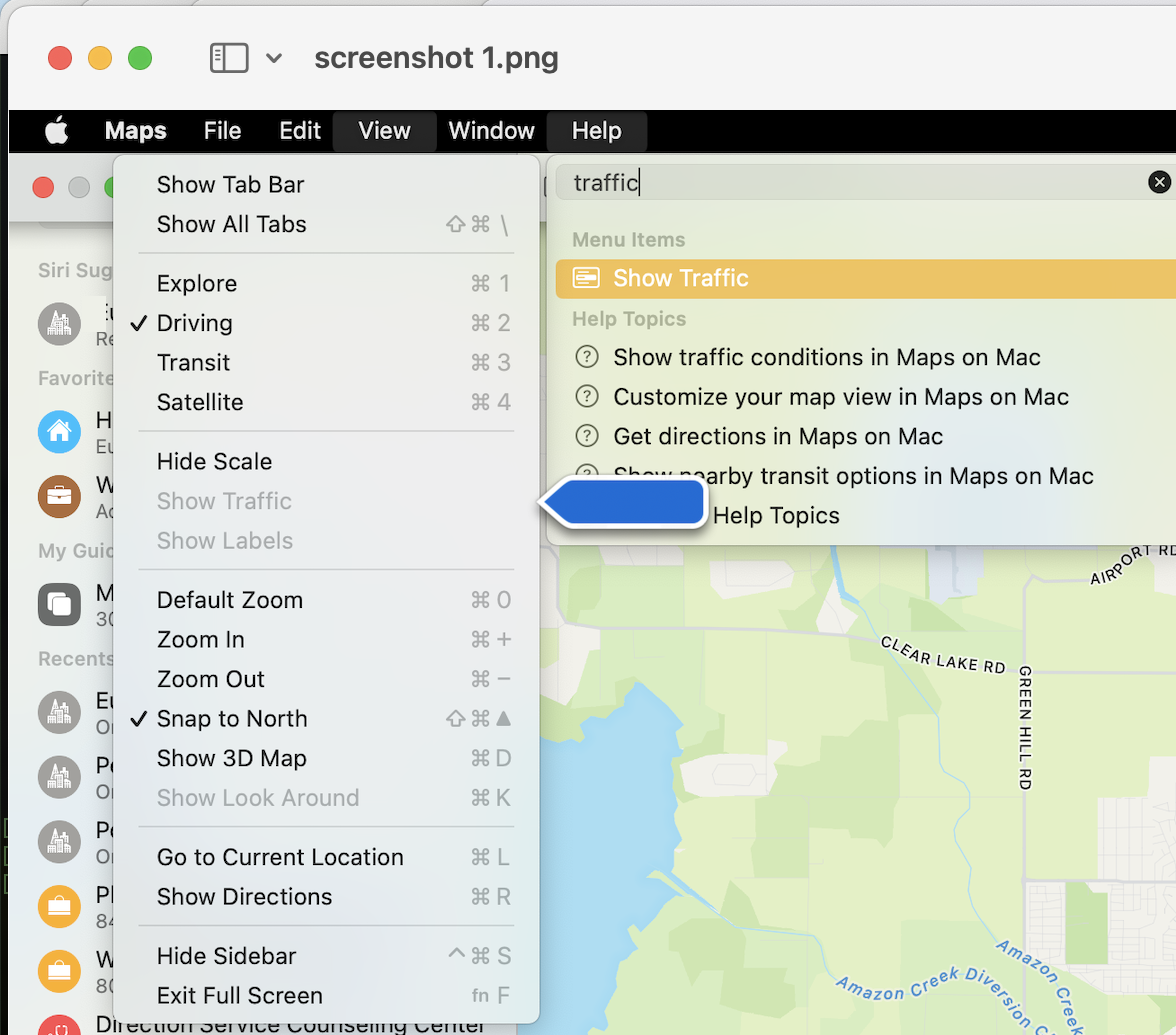Clear the help search field with X
Image resolution: width=1176 pixels, height=1035 pixels.
[x=1159, y=182]
